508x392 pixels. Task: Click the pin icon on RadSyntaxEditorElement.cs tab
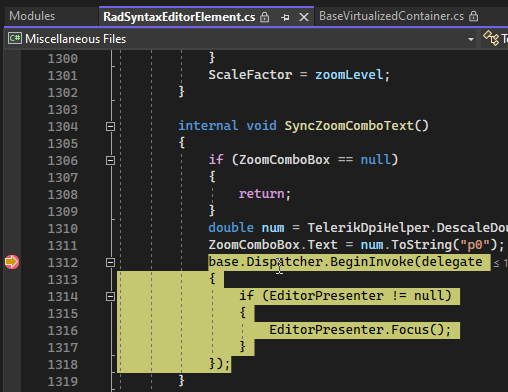pyautogui.click(x=285, y=17)
